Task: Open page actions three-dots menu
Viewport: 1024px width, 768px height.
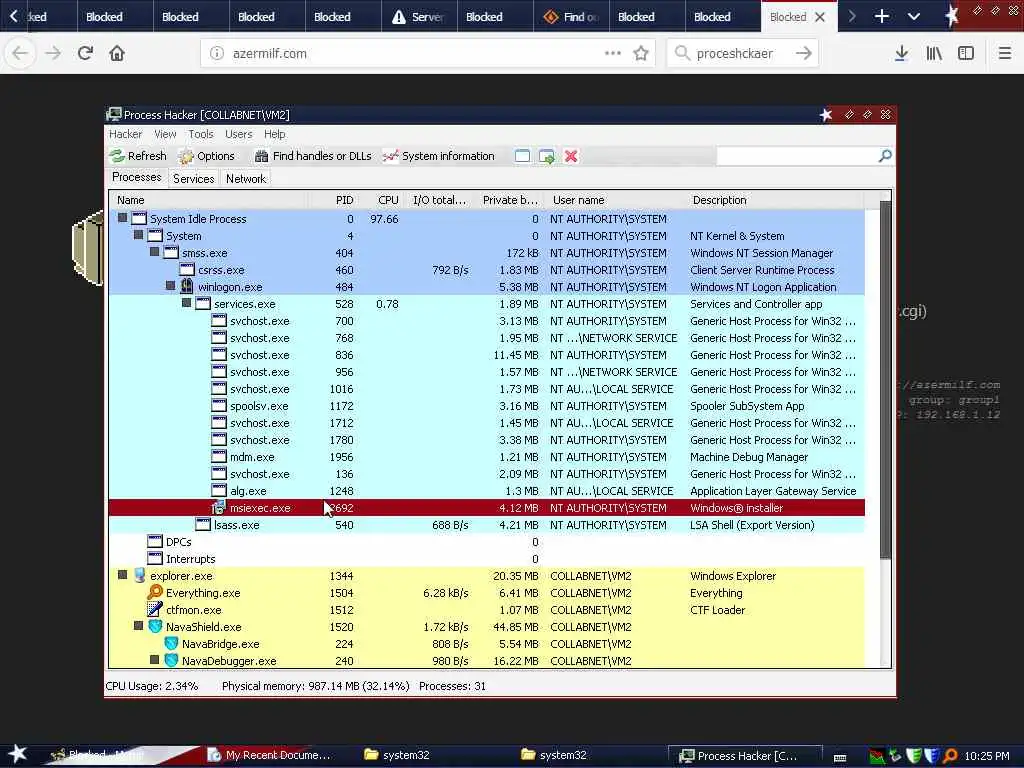Action: [x=613, y=53]
